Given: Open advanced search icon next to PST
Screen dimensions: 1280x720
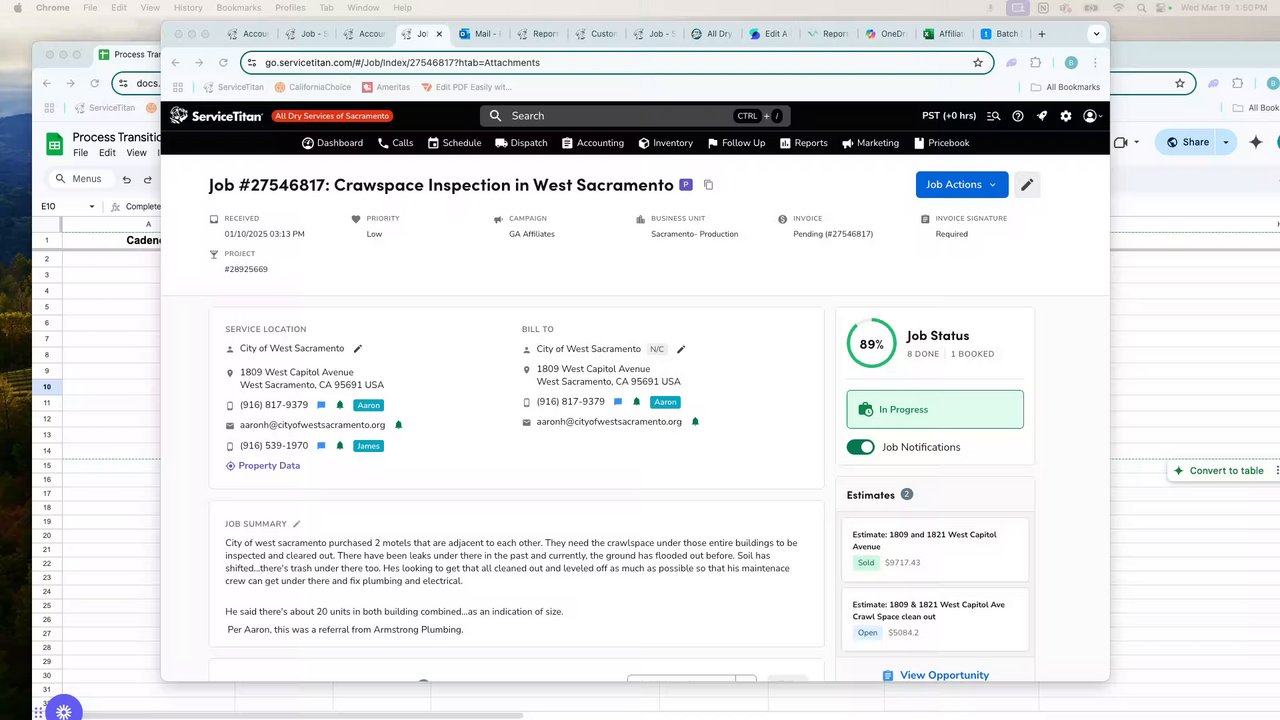Looking at the screenshot, I should click(x=993, y=116).
